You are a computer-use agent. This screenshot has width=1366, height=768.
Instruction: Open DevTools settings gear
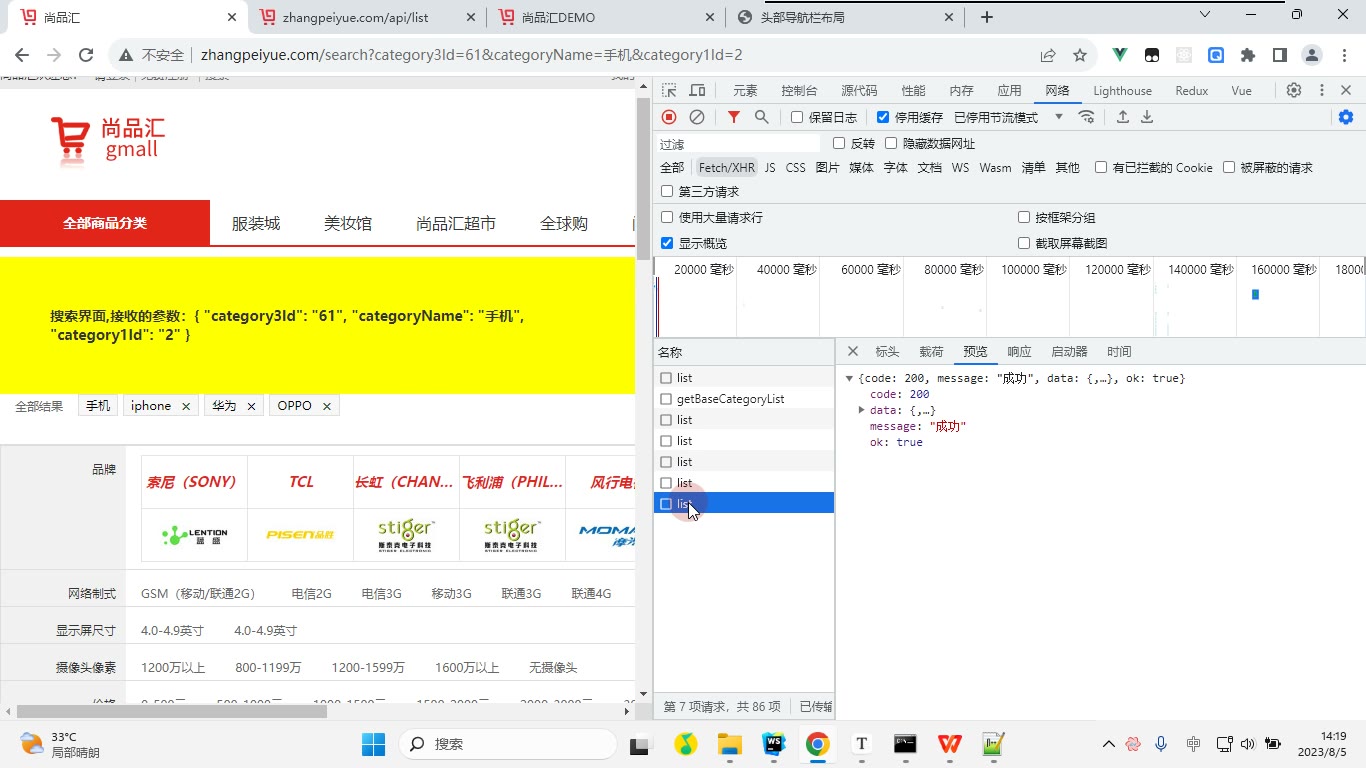1294,90
